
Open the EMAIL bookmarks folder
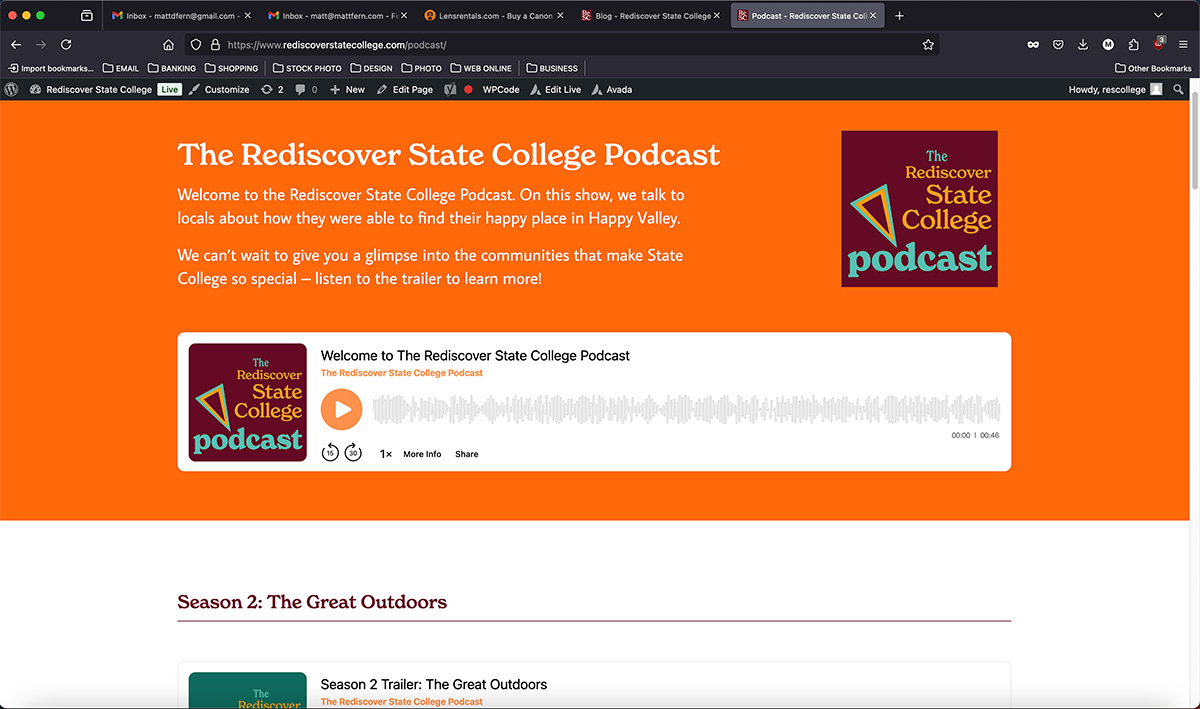121,68
